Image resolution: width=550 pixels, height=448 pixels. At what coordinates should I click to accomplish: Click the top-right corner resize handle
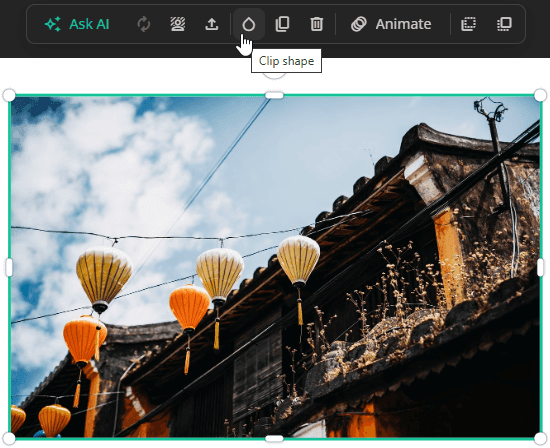tap(540, 95)
